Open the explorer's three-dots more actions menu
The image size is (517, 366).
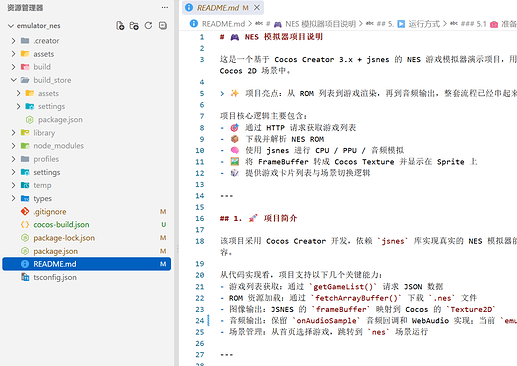pos(165,7)
